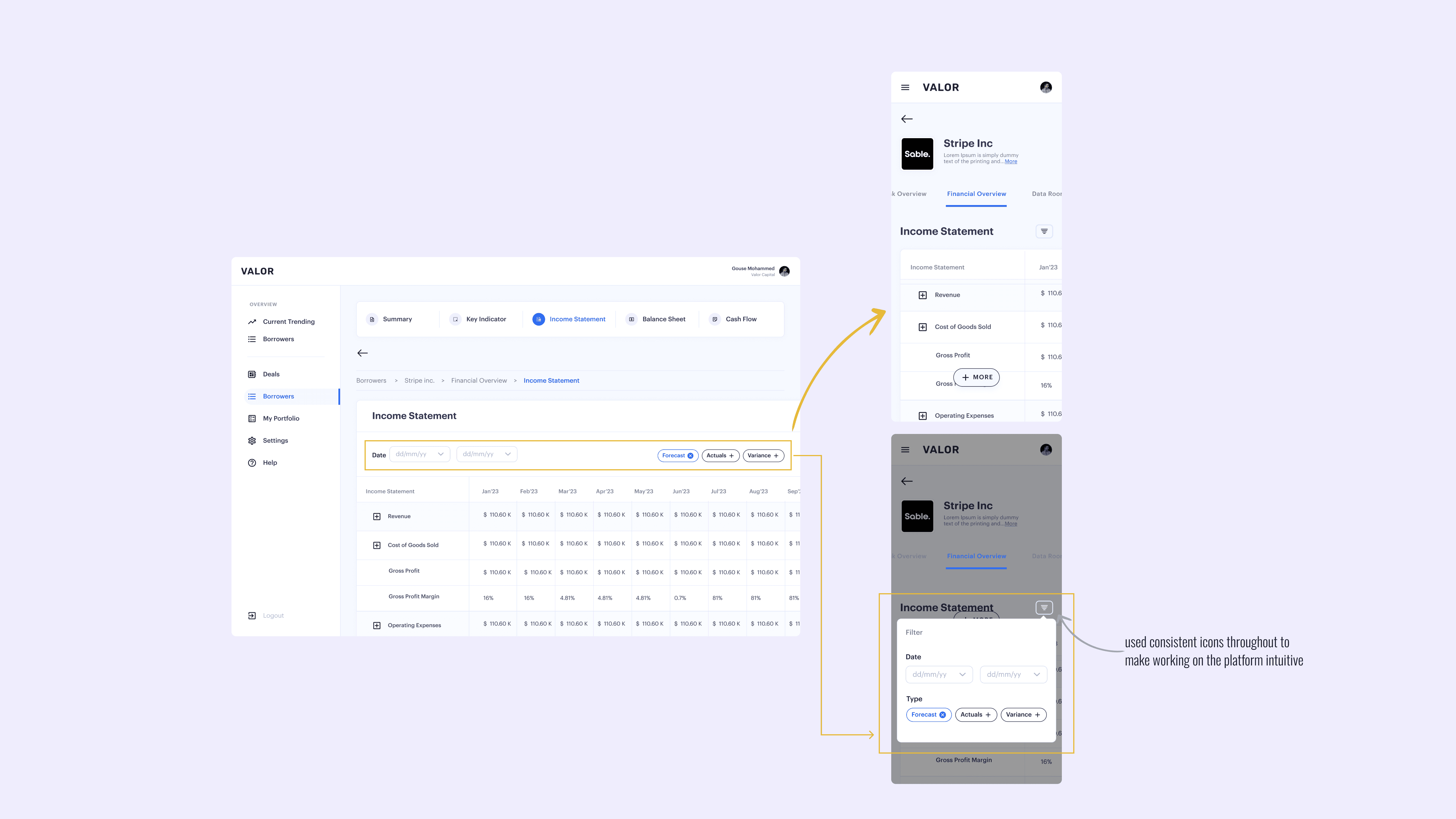This screenshot has height=819, width=1456.
Task: Expand Cost of Goods Sold in mobile table
Action: [923, 327]
